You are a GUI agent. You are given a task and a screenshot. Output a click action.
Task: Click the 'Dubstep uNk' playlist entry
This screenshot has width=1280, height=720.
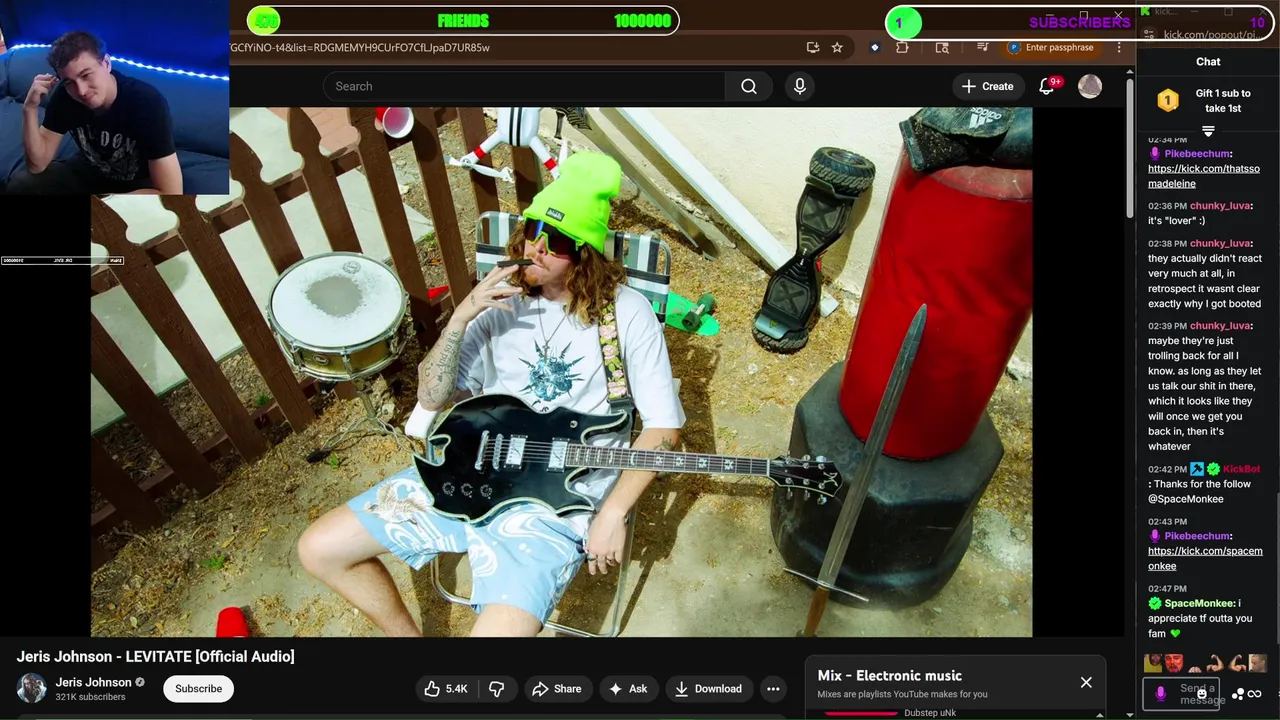coord(930,713)
